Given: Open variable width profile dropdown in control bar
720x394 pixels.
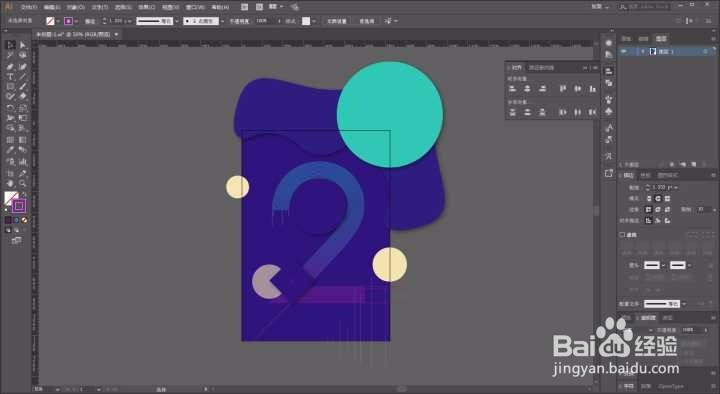Looking at the screenshot, I should click(177, 21).
